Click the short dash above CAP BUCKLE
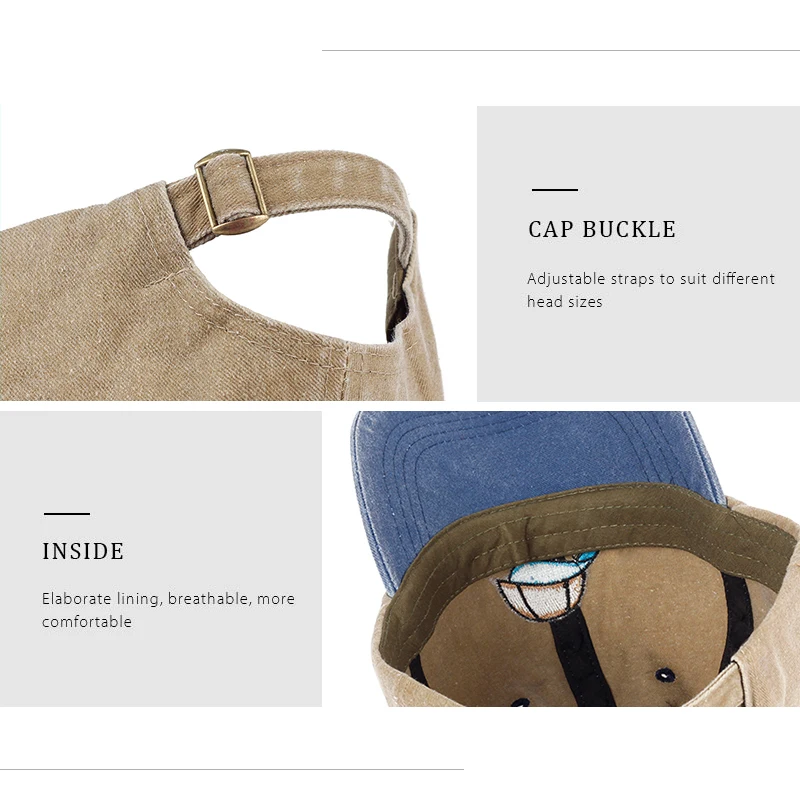Image resolution: width=800 pixels, height=800 pixels. click(555, 190)
